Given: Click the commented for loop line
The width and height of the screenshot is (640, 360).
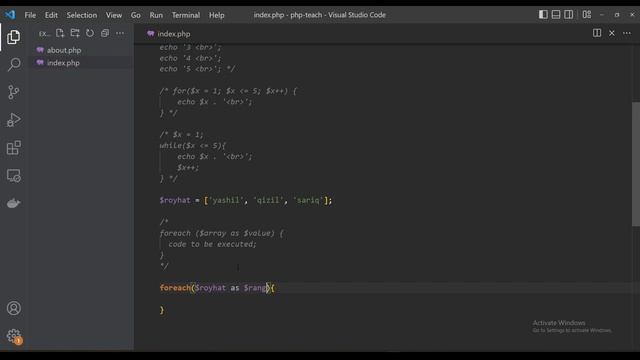Looking at the screenshot, I should [229, 91].
